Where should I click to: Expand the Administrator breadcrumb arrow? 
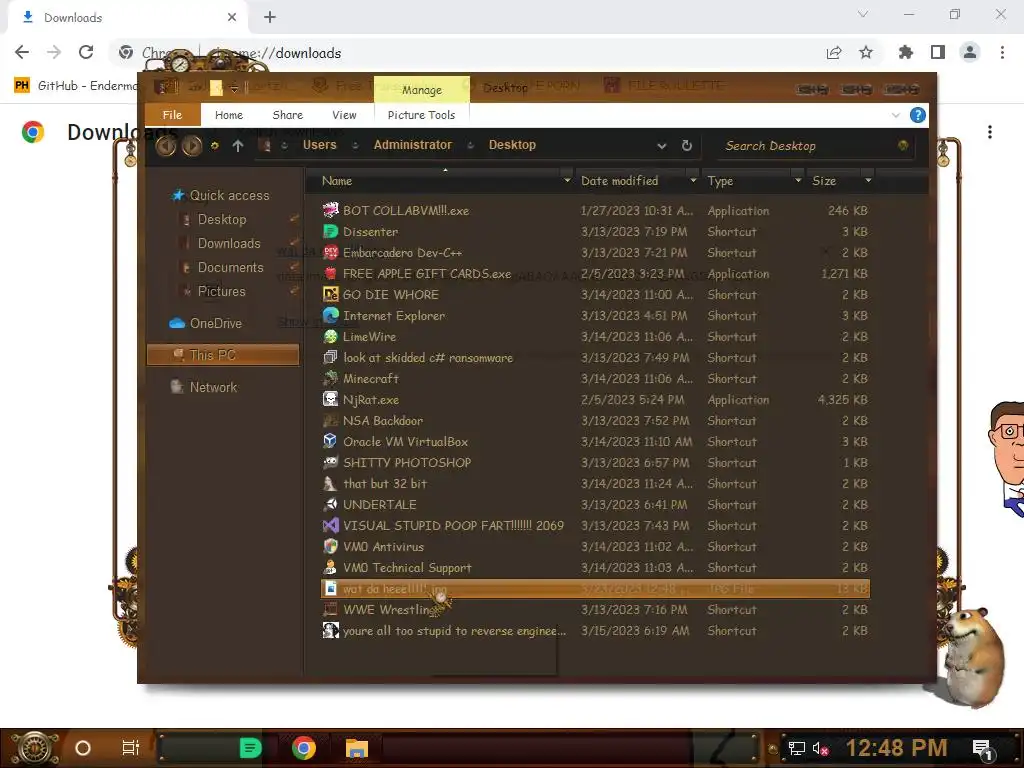tap(470, 146)
